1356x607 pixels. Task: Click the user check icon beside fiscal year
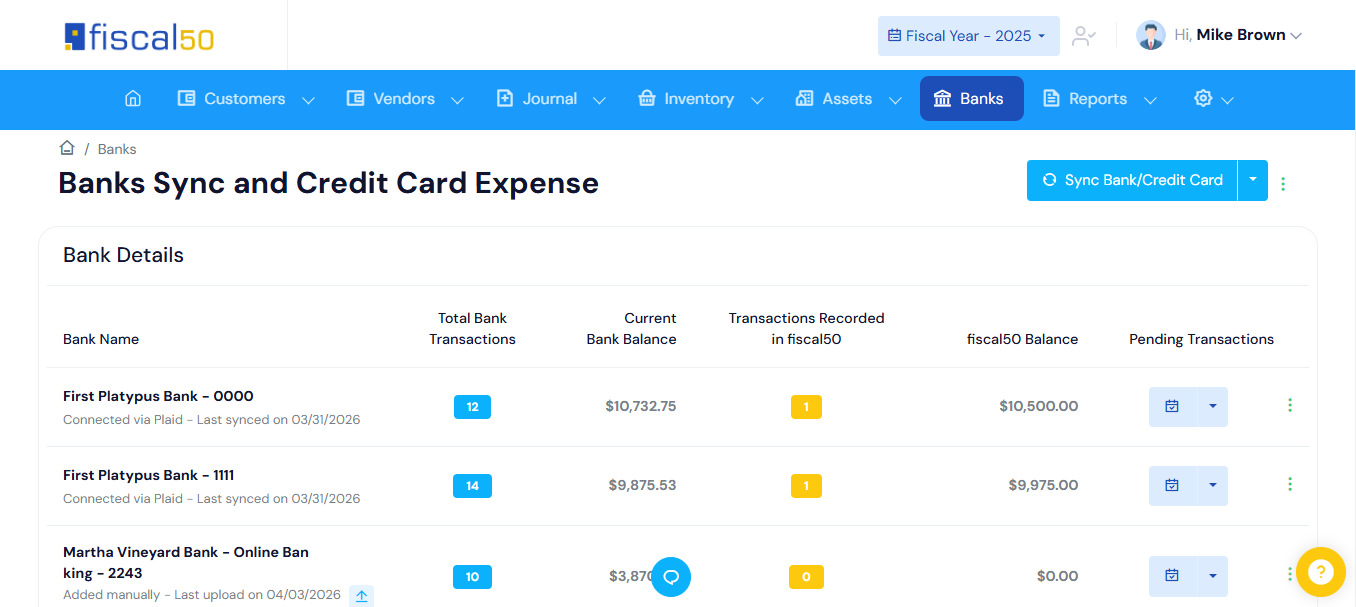click(x=1084, y=36)
